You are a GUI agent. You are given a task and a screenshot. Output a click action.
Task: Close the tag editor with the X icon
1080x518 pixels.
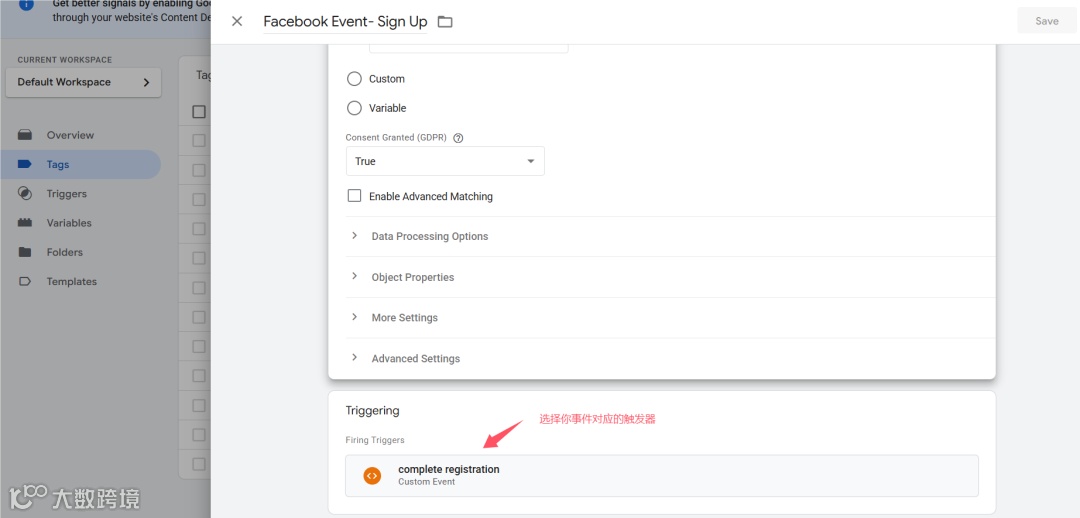click(x=237, y=21)
